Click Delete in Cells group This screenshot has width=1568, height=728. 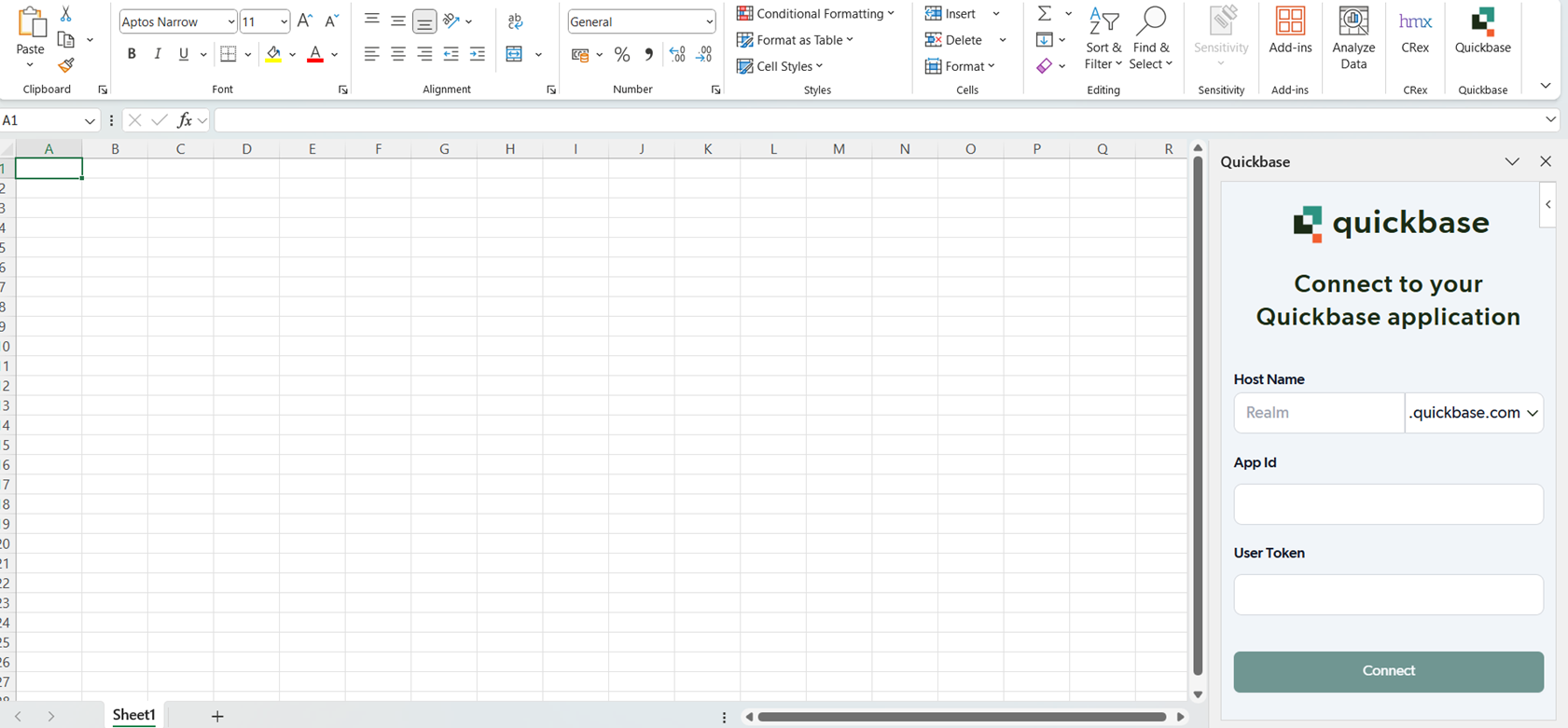pyautogui.click(x=953, y=40)
